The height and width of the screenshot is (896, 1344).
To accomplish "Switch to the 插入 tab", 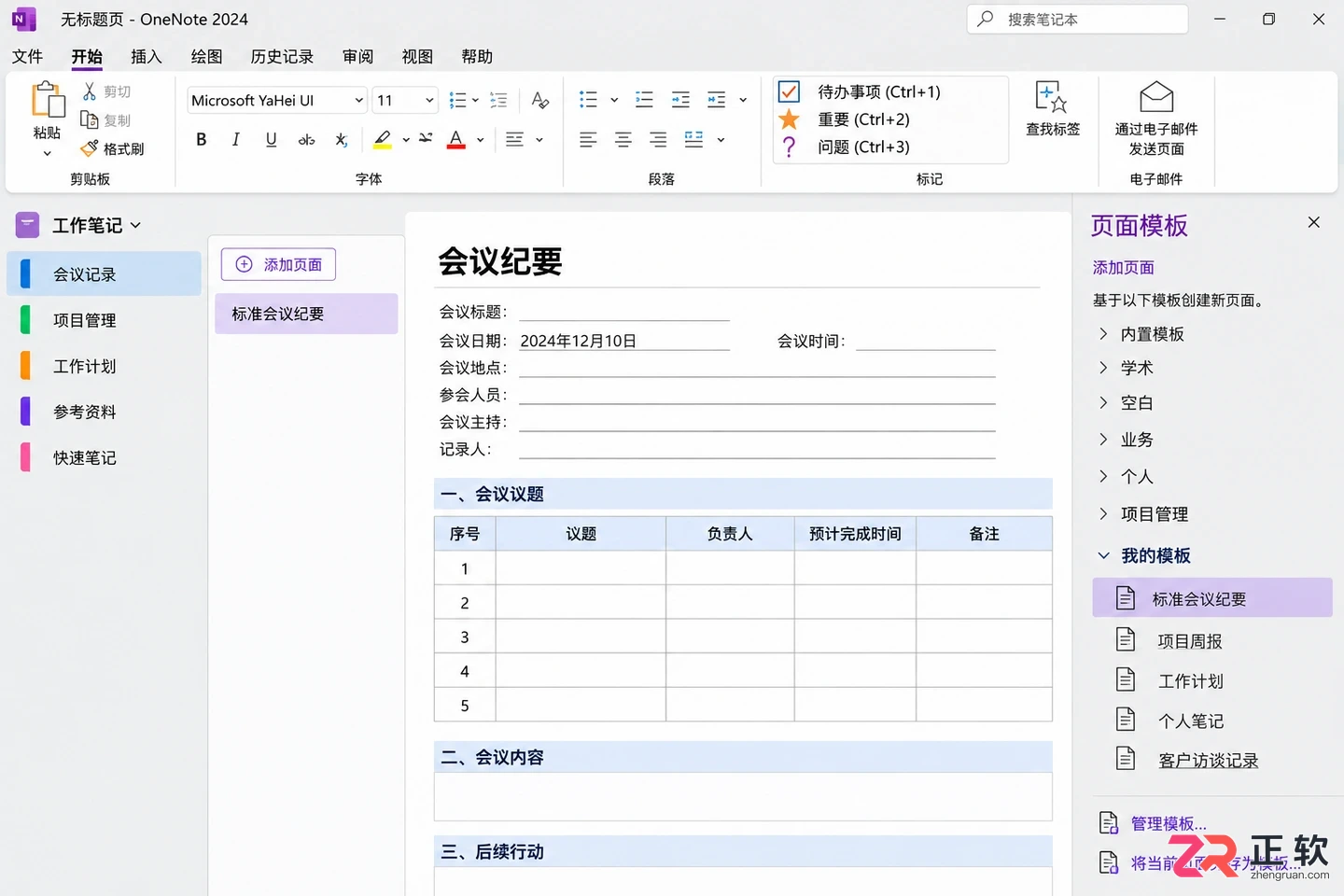I will point(147,56).
